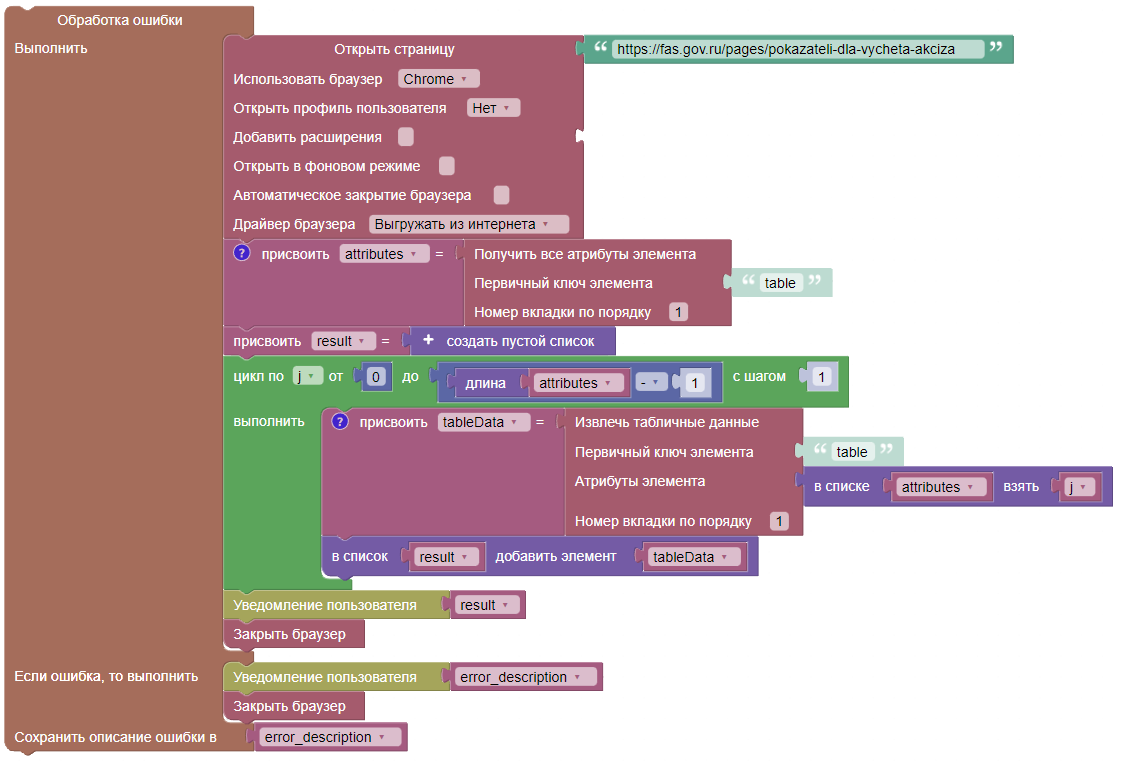Open the Открыть профиль пользователя dropdown showing Нет
The image size is (1121, 761).
coord(493,108)
